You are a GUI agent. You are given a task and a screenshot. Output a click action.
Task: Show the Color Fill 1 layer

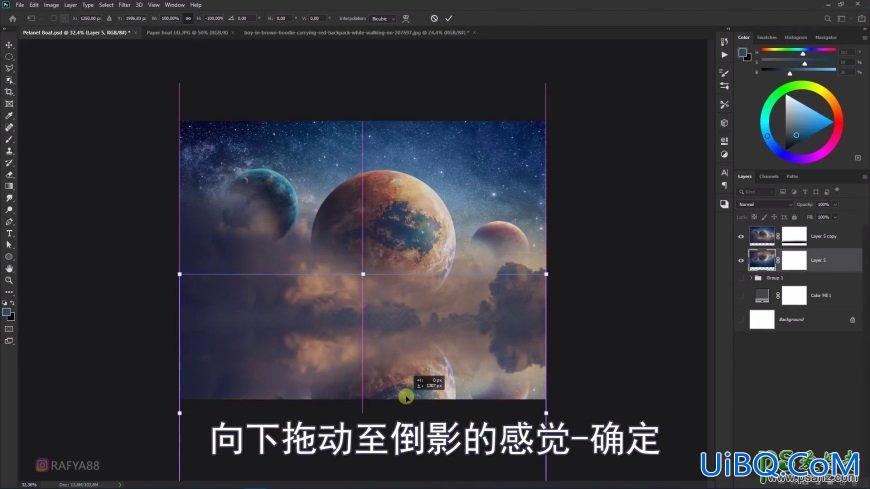pyautogui.click(x=741, y=296)
